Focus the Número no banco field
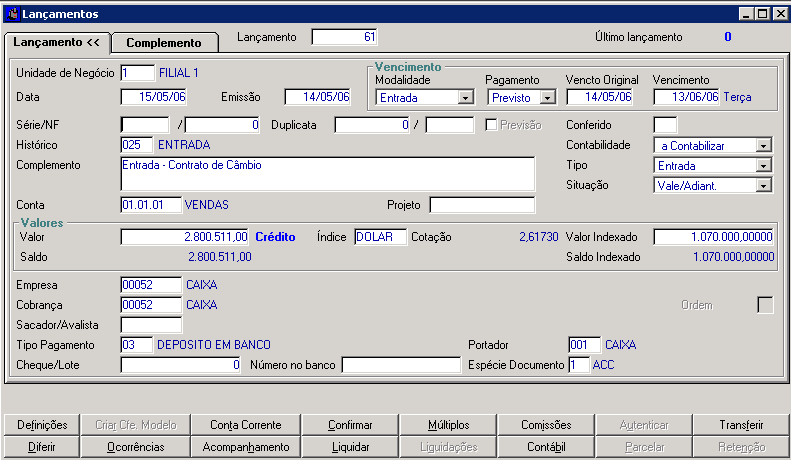791x460 pixels. (402, 365)
